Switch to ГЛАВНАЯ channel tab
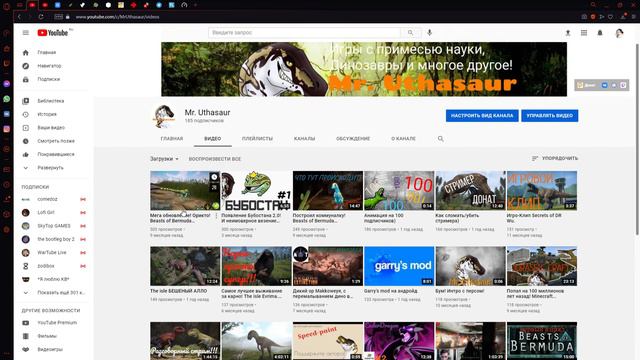 pos(172,139)
